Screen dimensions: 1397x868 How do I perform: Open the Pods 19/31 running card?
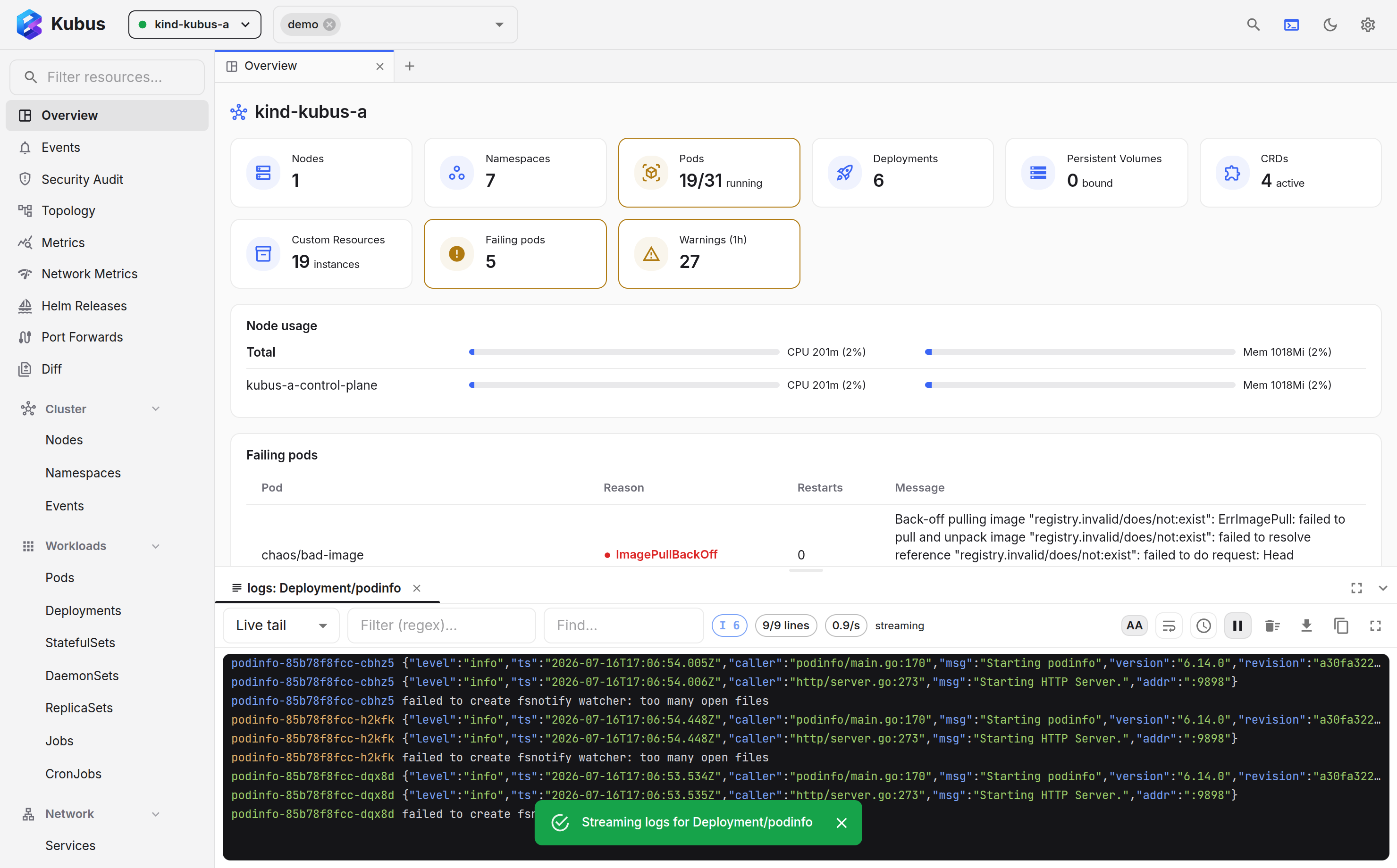pyautogui.click(x=709, y=173)
